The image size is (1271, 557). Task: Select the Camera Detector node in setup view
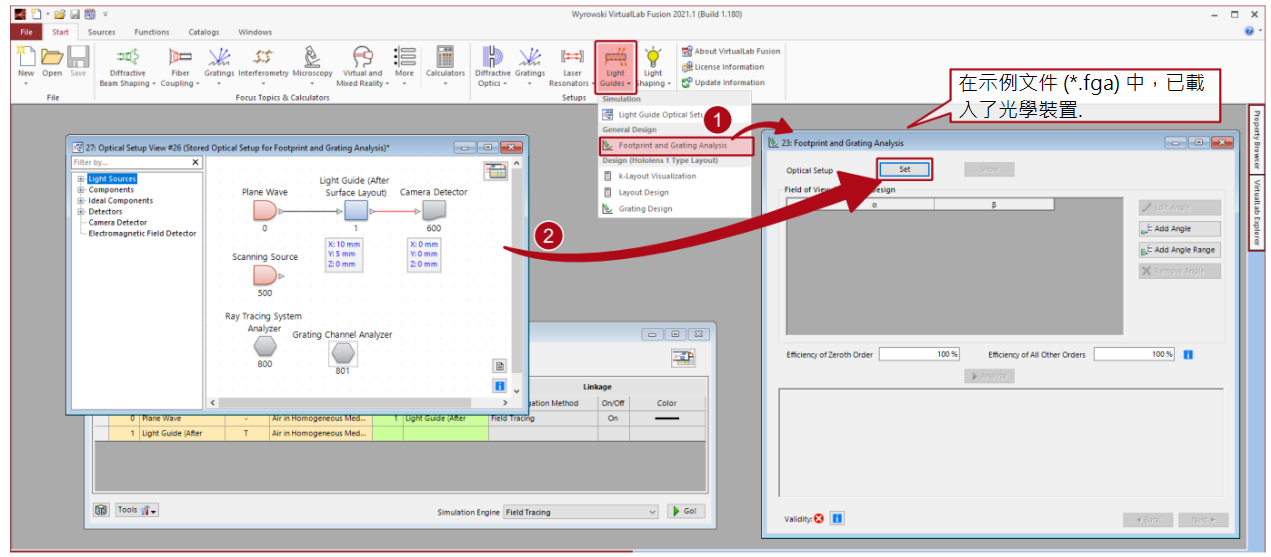pyautogui.click(x=433, y=210)
